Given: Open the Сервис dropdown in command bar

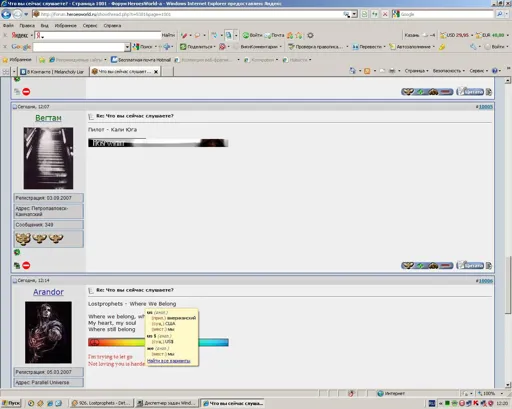Looking at the screenshot, I should [x=479, y=71].
